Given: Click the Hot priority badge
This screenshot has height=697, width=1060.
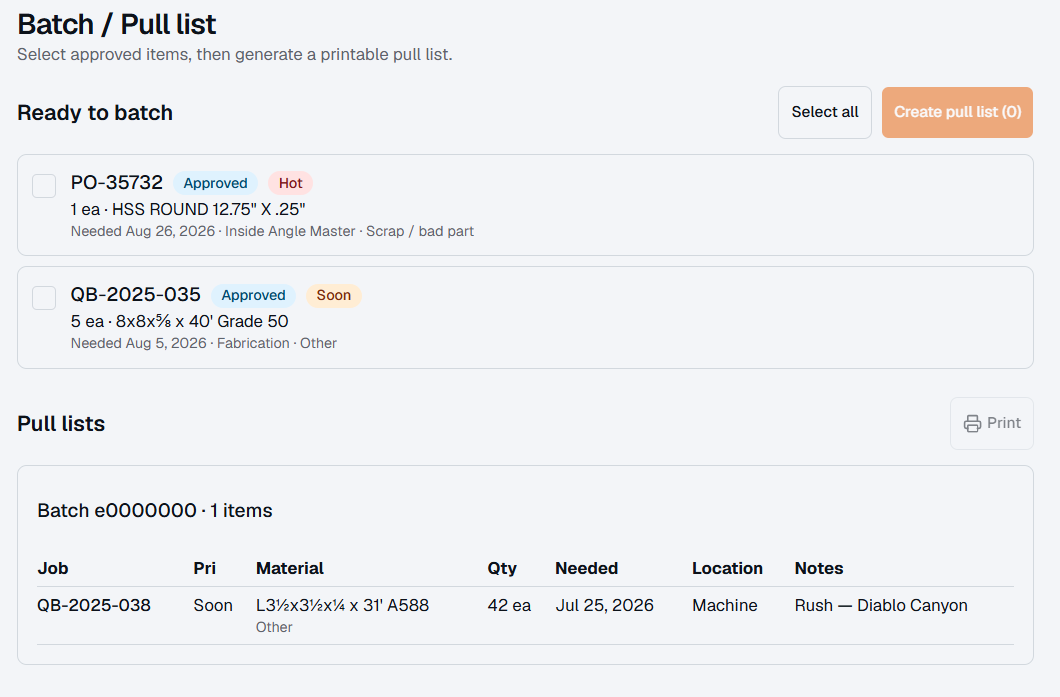Looking at the screenshot, I should coord(291,183).
